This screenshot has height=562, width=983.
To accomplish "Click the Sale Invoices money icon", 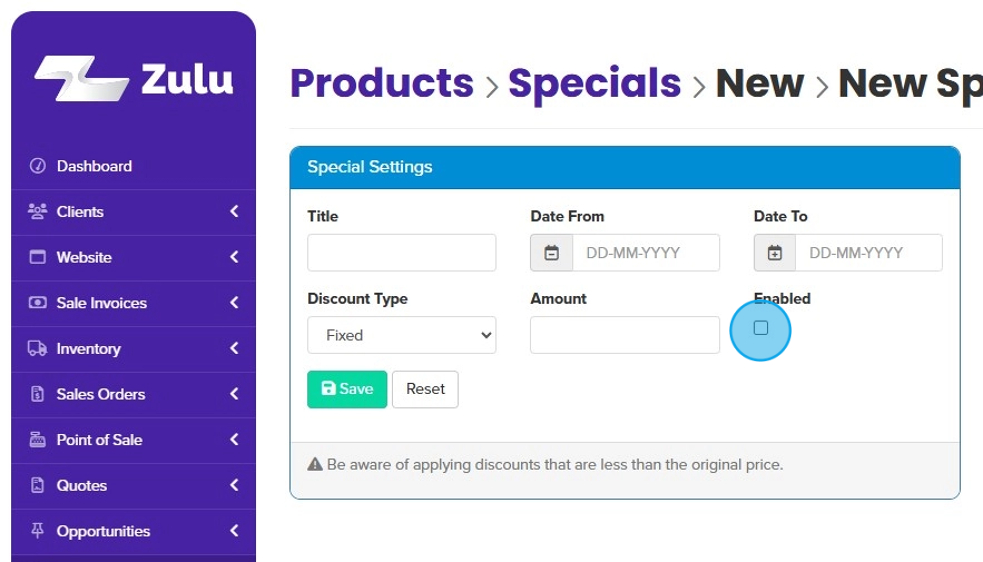I will pyautogui.click(x=38, y=303).
